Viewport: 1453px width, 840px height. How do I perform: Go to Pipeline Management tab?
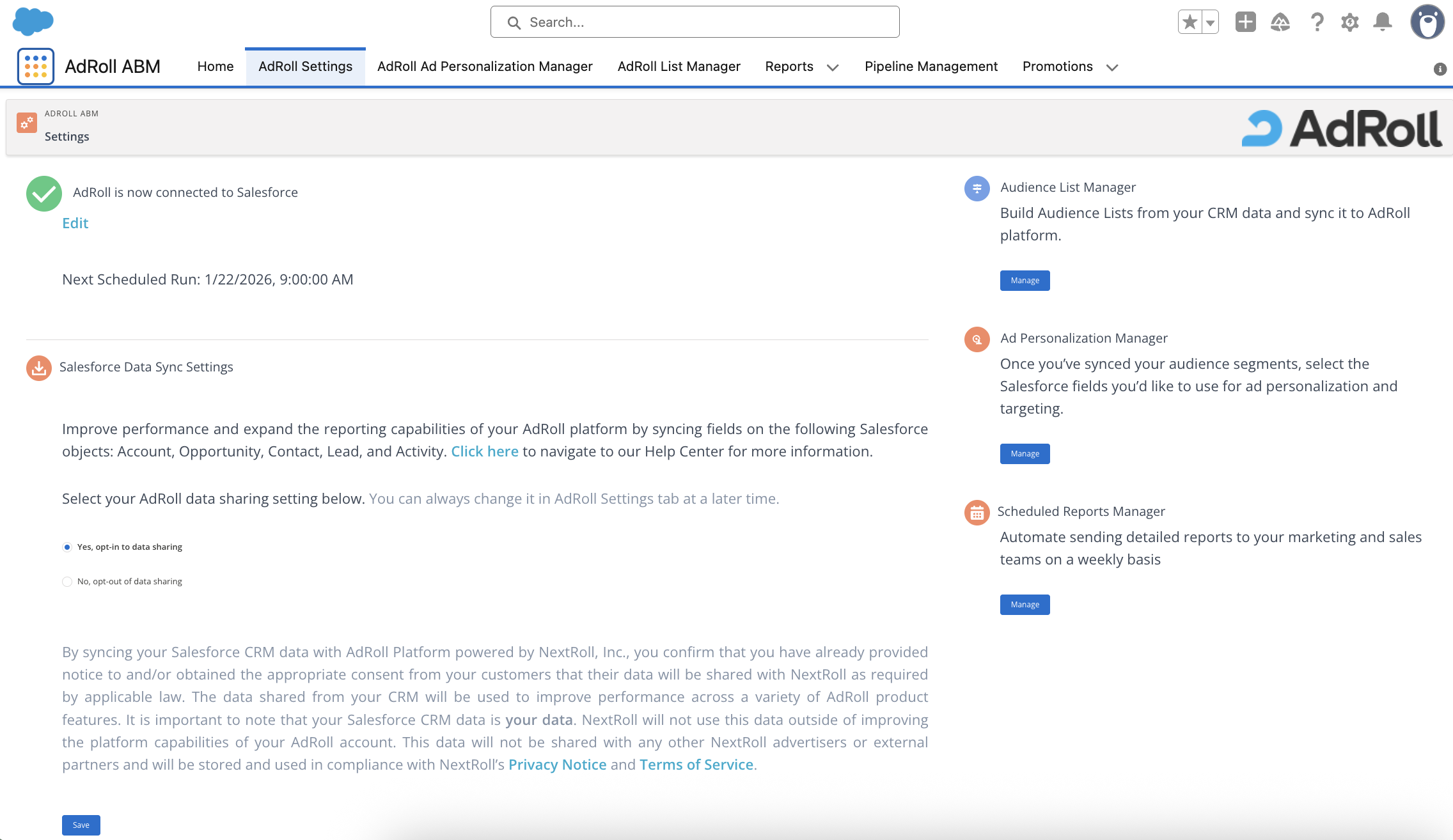(931, 66)
